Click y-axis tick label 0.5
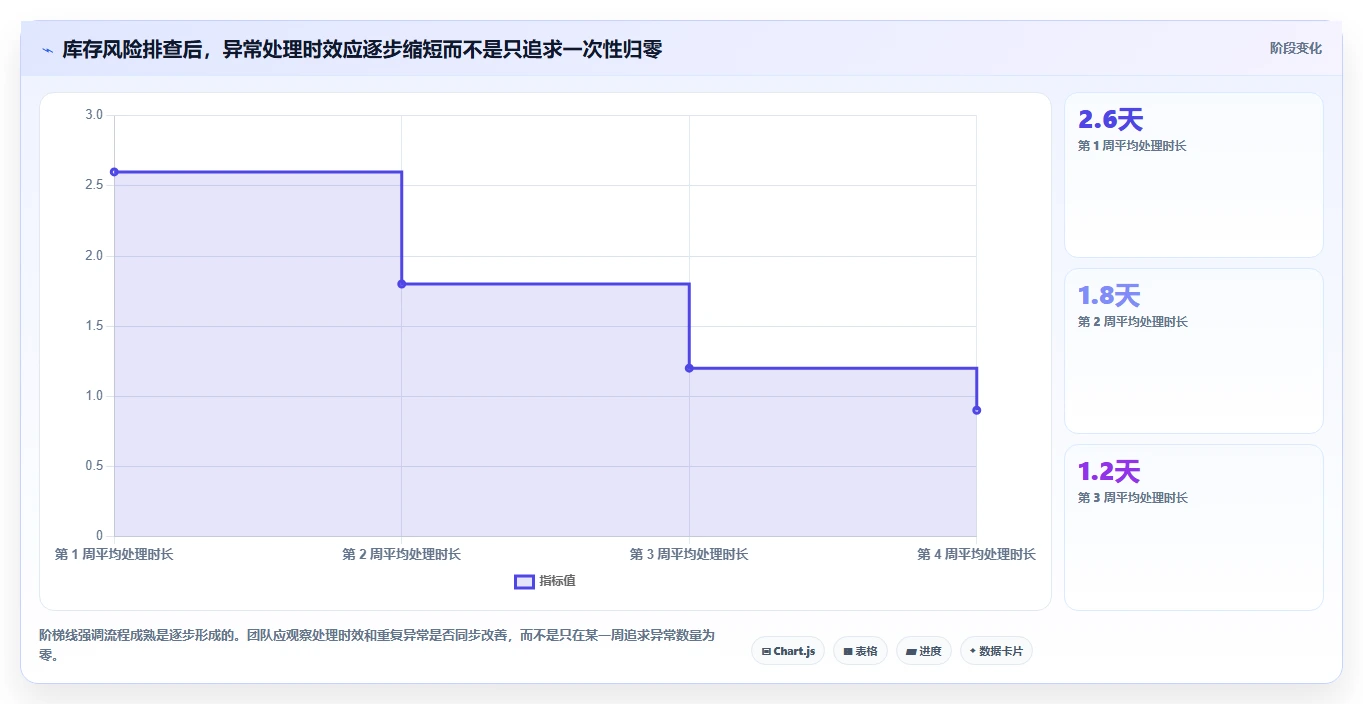Viewport: 1363px width, 704px height. pos(94,466)
